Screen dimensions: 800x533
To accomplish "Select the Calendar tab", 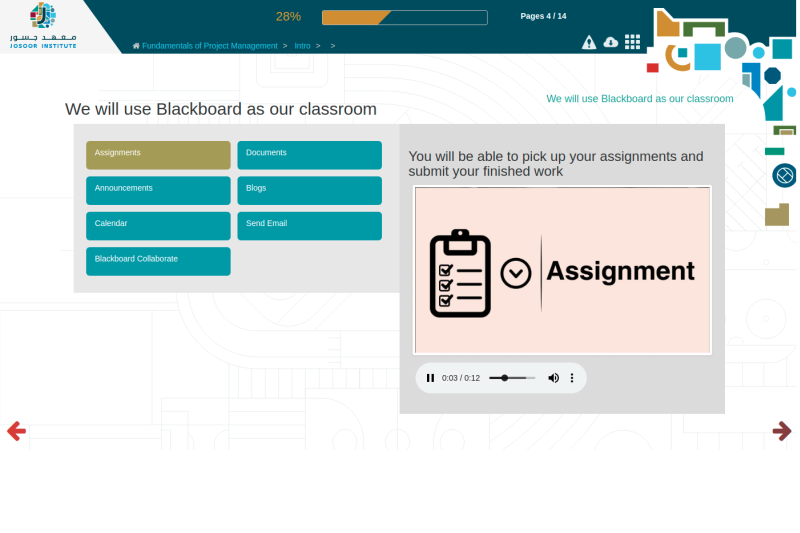I will (158, 226).
